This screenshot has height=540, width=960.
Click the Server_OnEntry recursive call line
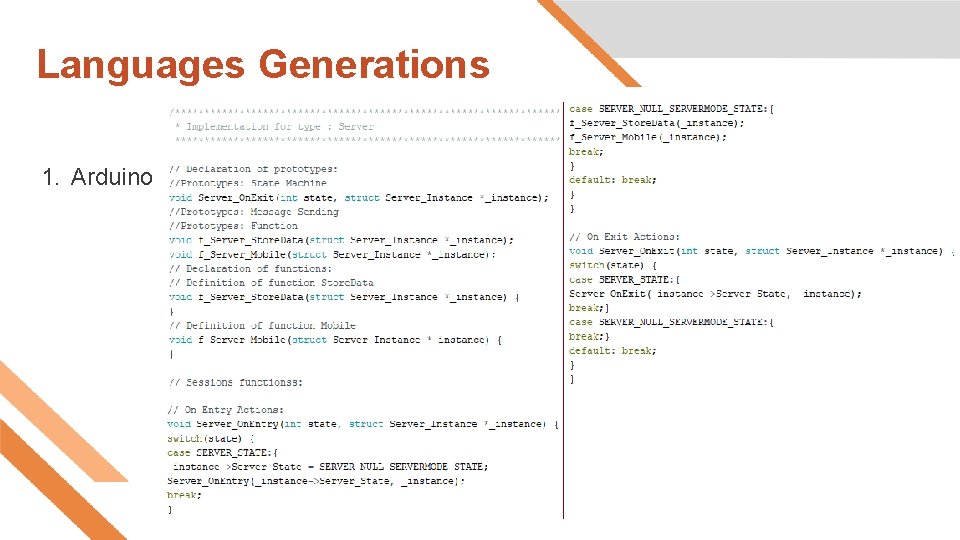point(316,481)
